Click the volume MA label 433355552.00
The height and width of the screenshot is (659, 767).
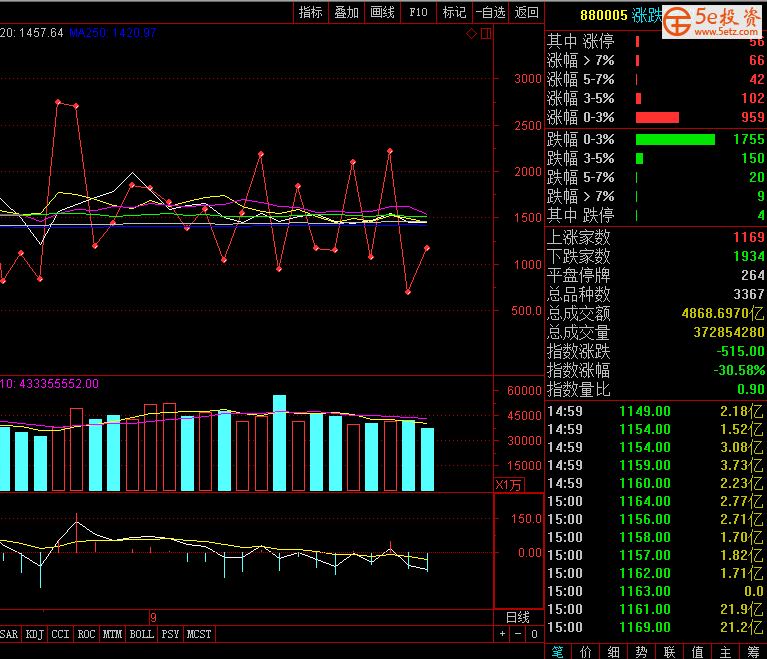(x=49, y=384)
